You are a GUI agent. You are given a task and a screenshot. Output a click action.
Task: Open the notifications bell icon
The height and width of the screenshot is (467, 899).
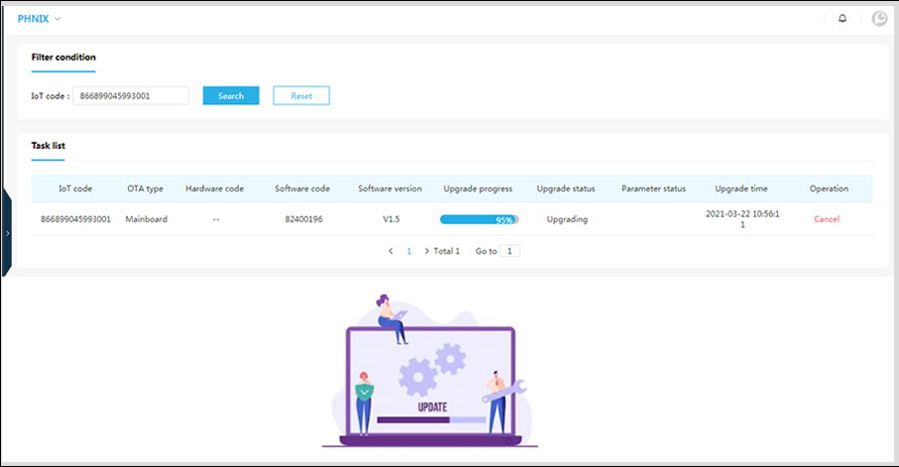[842, 18]
